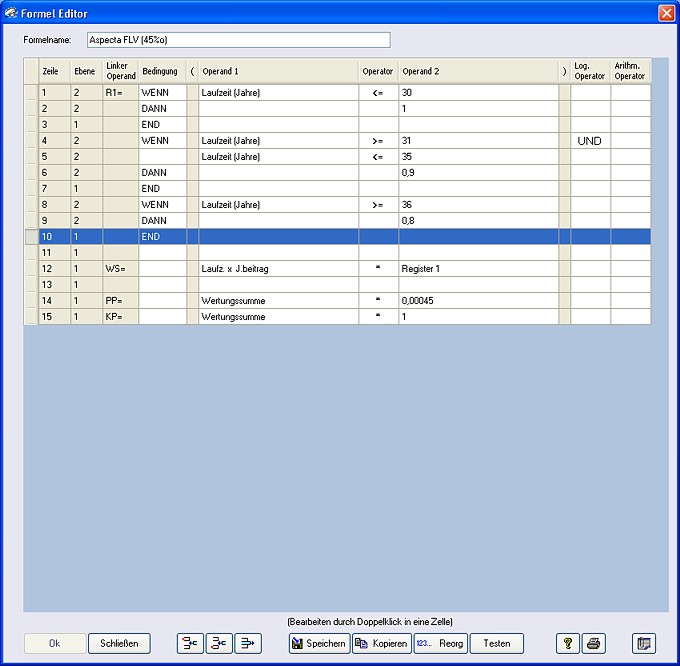
Task: Click the Schließen button
Action: (x=119, y=643)
